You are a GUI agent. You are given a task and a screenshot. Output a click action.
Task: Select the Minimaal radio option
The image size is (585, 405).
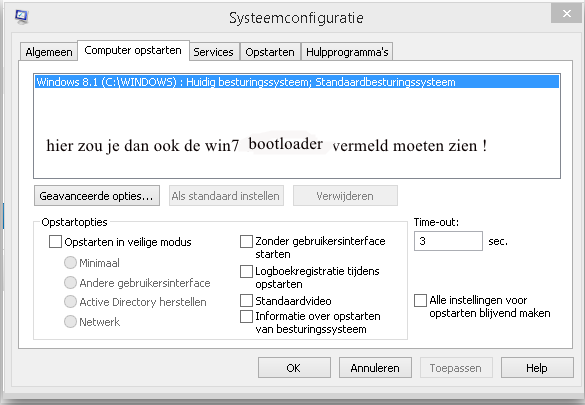click(x=70, y=263)
